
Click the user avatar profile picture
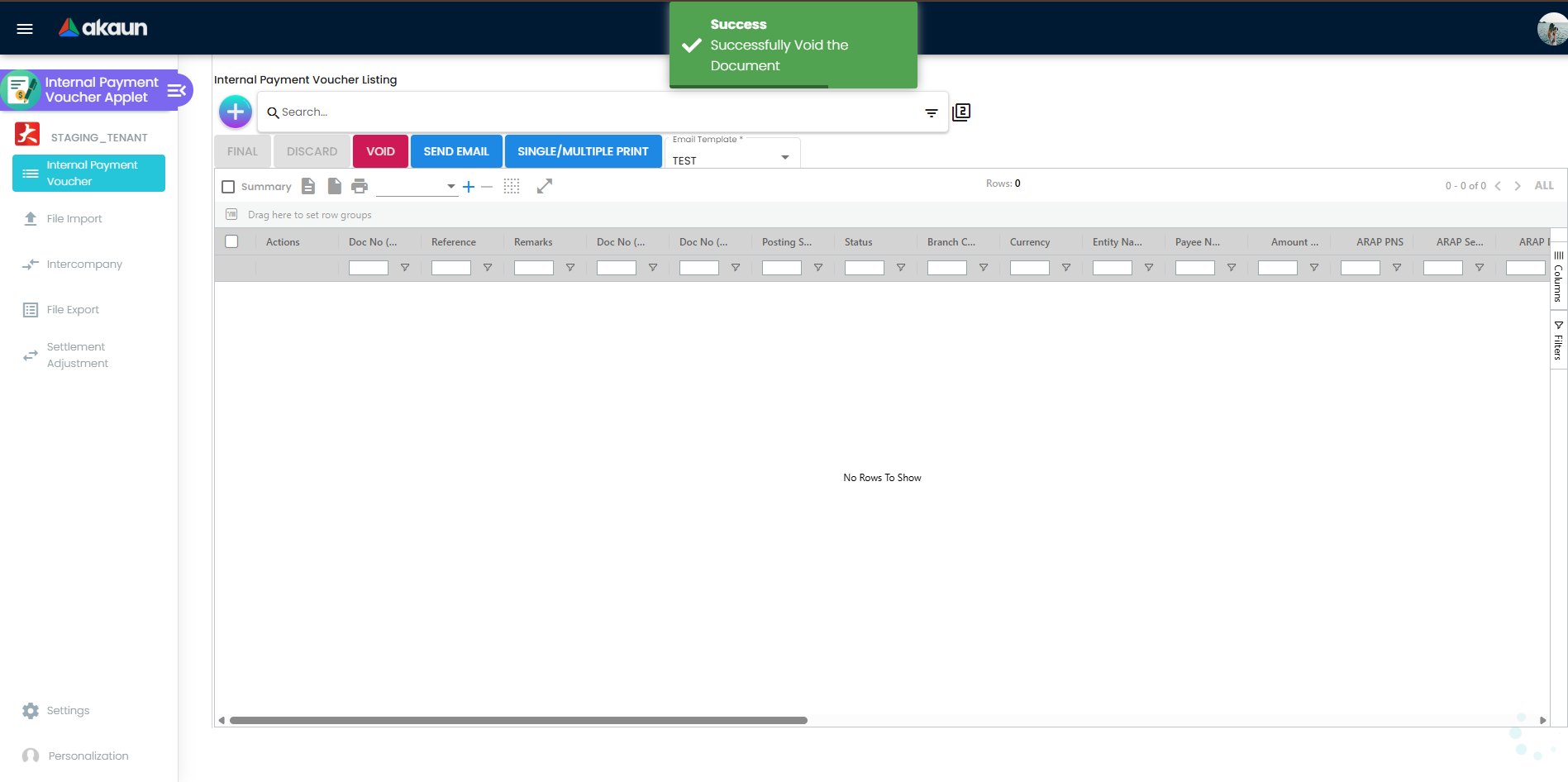coord(1551,30)
